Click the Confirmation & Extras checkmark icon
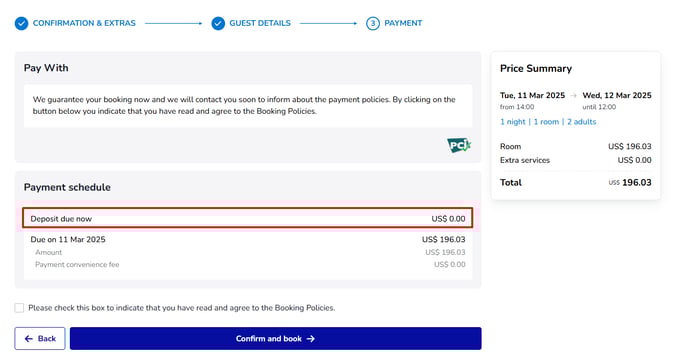The width and height of the screenshot is (688, 363). point(22,23)
